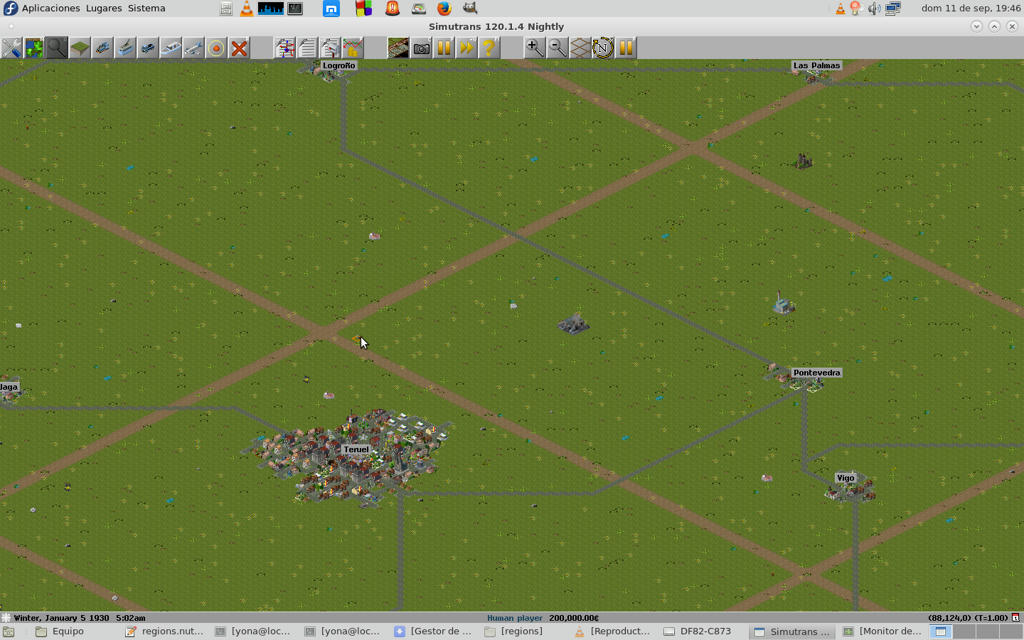1024x640 pixels.
Task: Switch to the Gestor de taskbar window
Action: click(x=433, y=632)
